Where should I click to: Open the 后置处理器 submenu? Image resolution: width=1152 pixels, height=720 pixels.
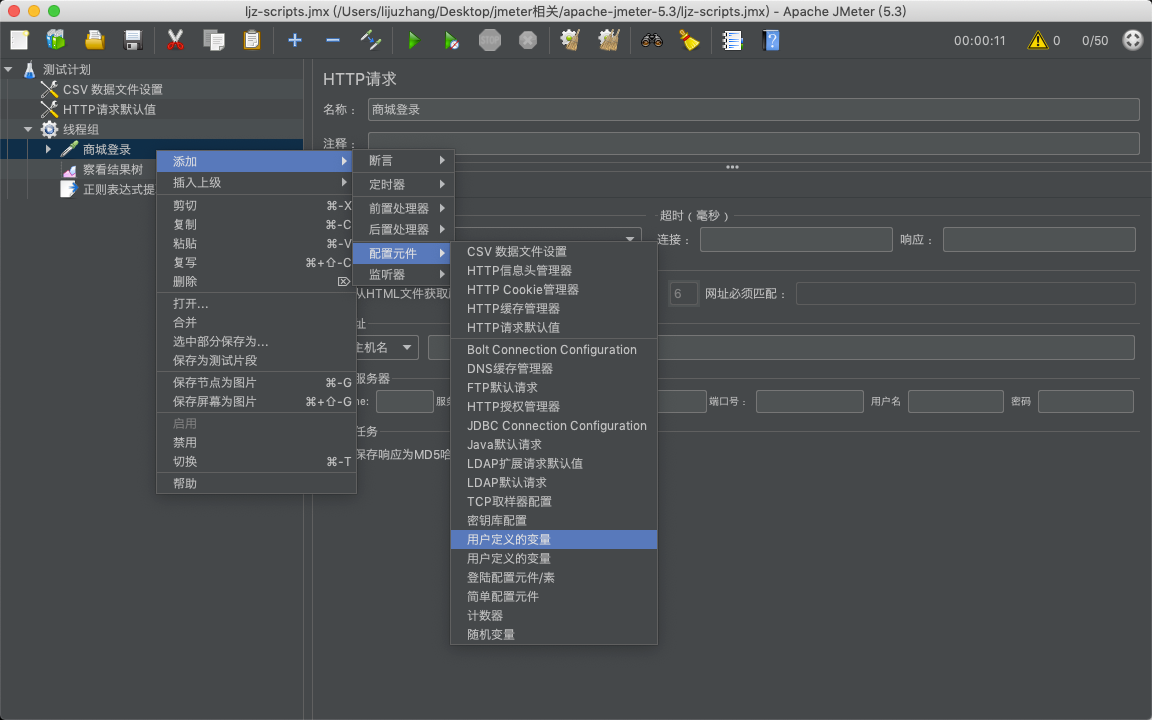(403, 229)
